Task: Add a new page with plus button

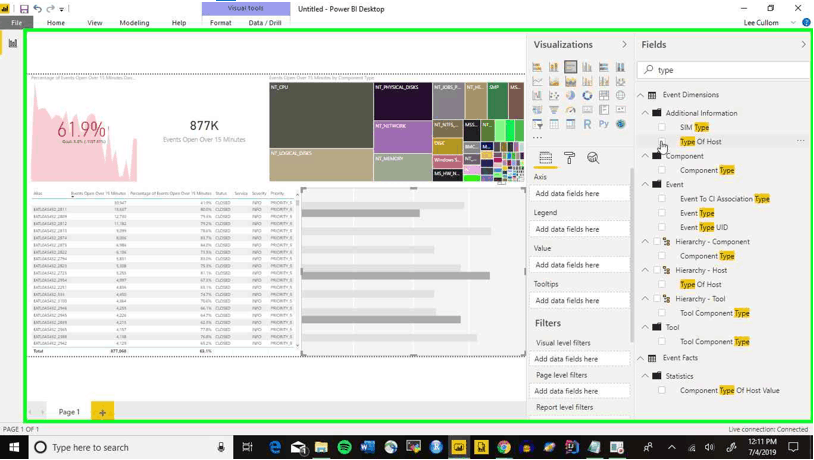Action: click(x=102, y=412)
